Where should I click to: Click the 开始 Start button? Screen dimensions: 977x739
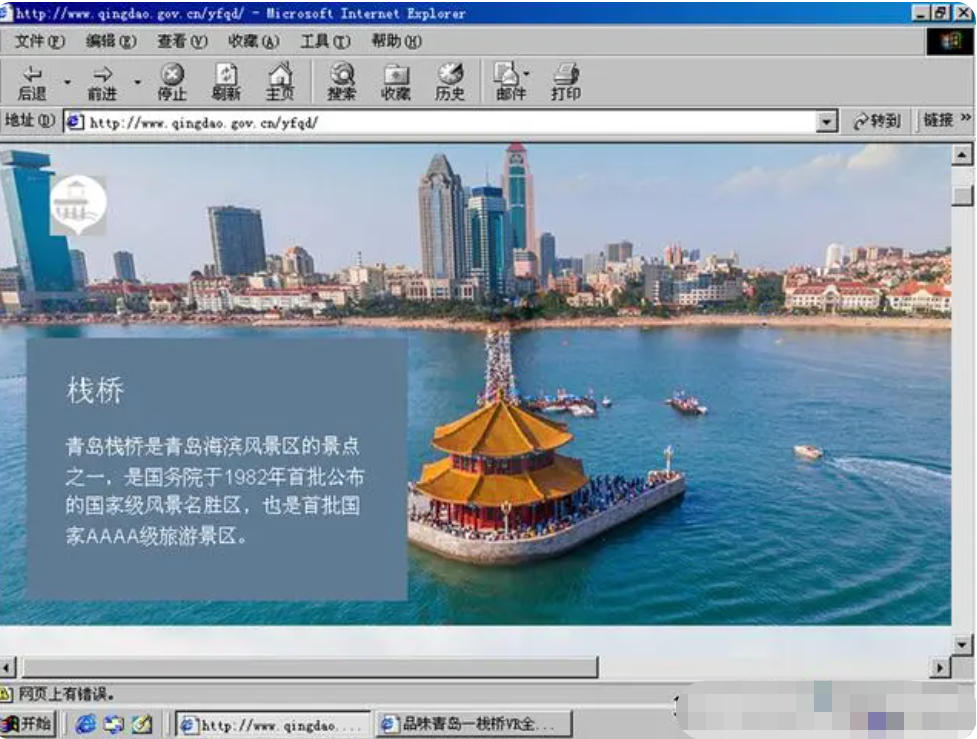tap(28, 723)
